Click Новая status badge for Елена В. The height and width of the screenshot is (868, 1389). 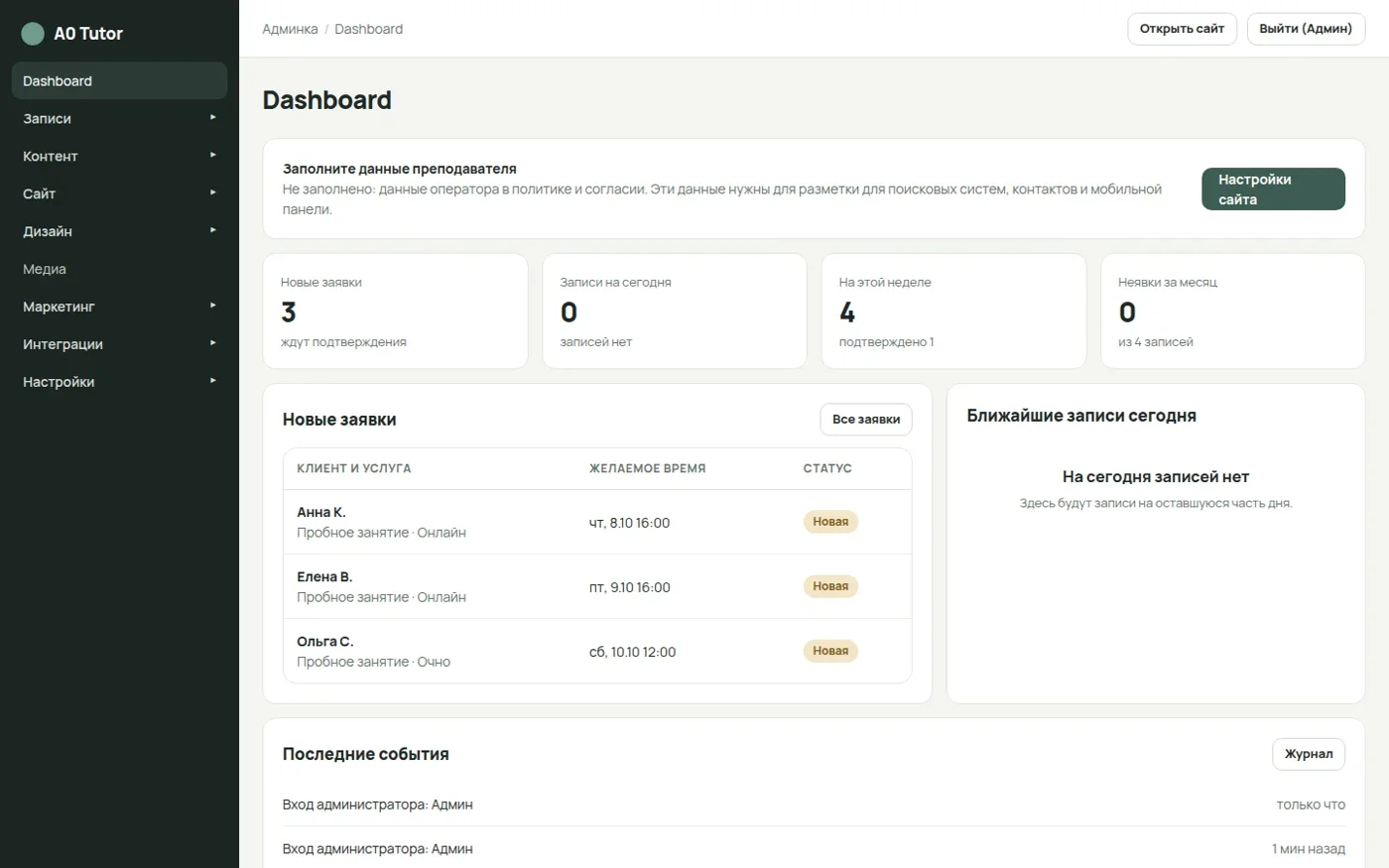830,586
